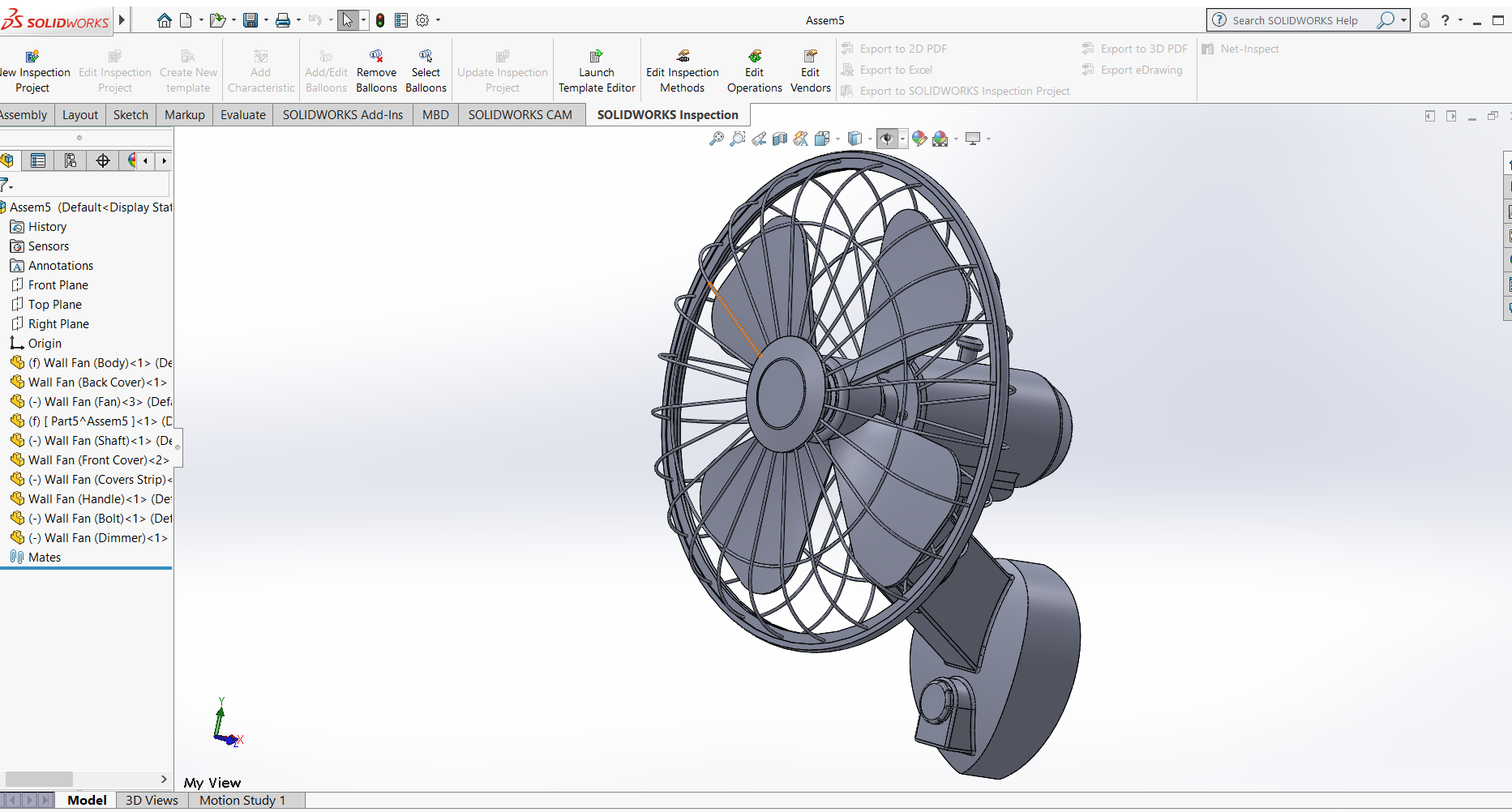
Task: Open Hide/Show Items dropdown arrow
Action: click(x=902, y=139)
